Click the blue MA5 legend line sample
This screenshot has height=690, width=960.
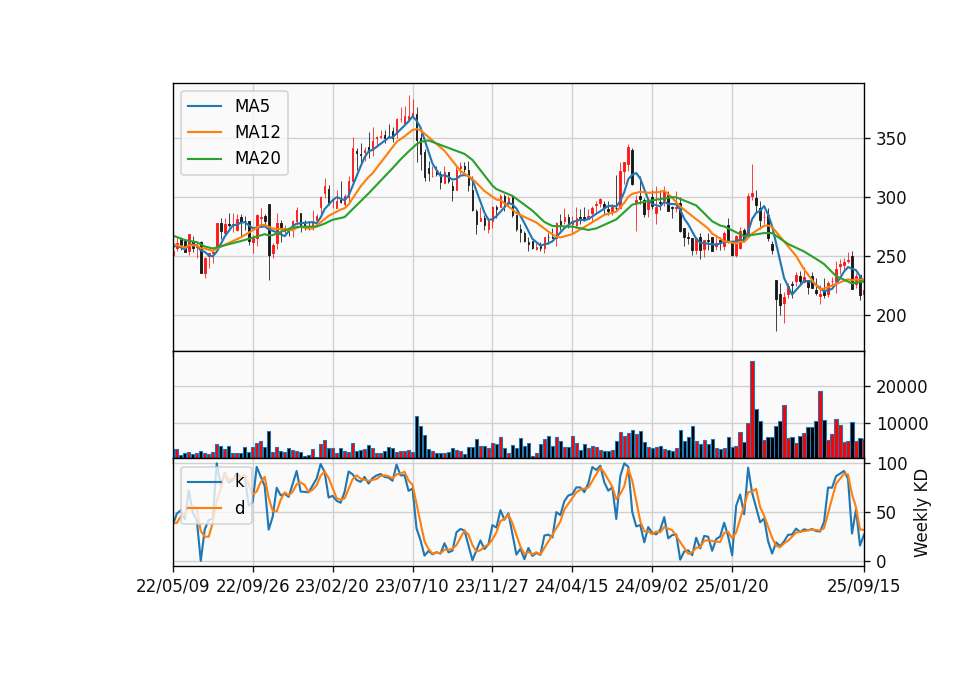204,106
